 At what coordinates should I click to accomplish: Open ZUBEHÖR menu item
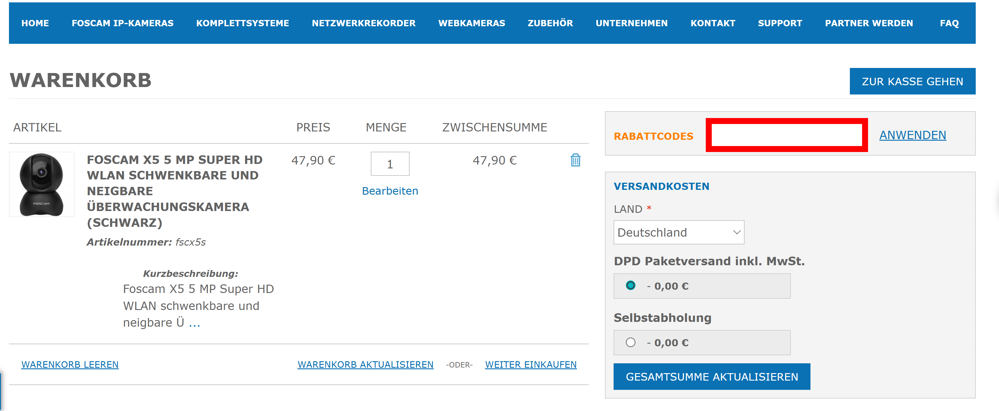[x=550, y=23]
